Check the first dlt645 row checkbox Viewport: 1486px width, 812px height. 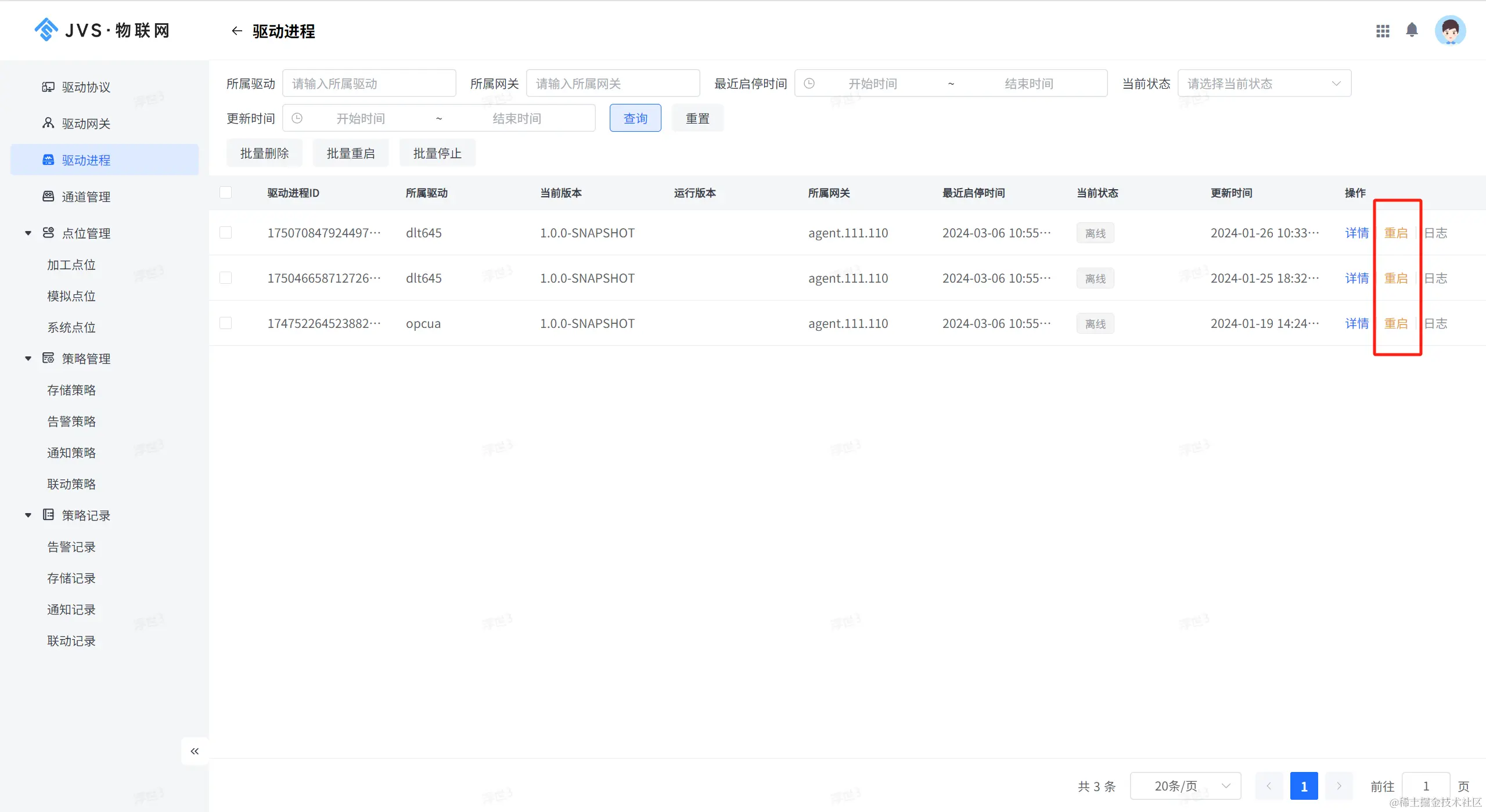point(226,233)
